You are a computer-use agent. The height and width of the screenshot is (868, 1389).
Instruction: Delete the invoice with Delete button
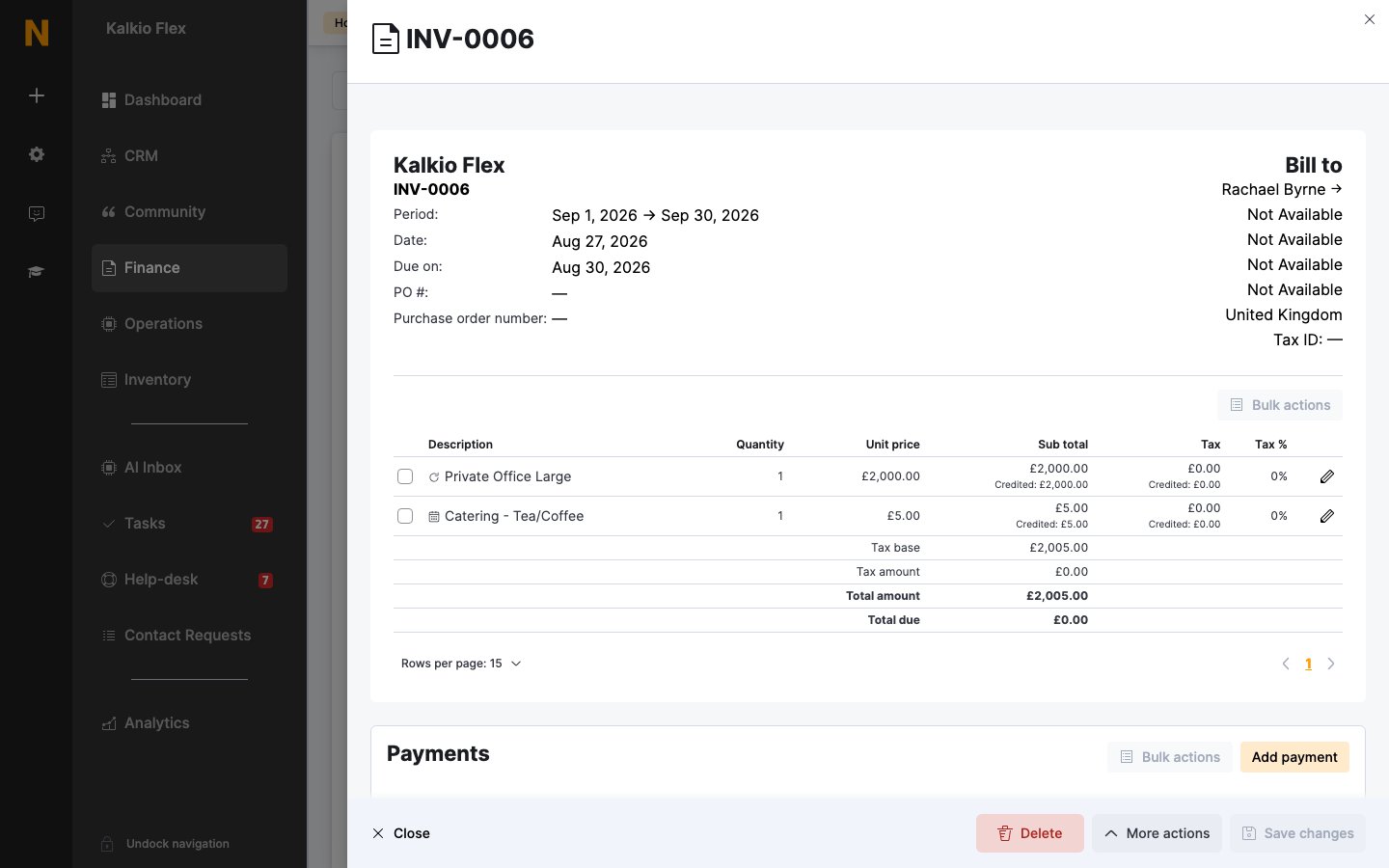(1030, 833)
